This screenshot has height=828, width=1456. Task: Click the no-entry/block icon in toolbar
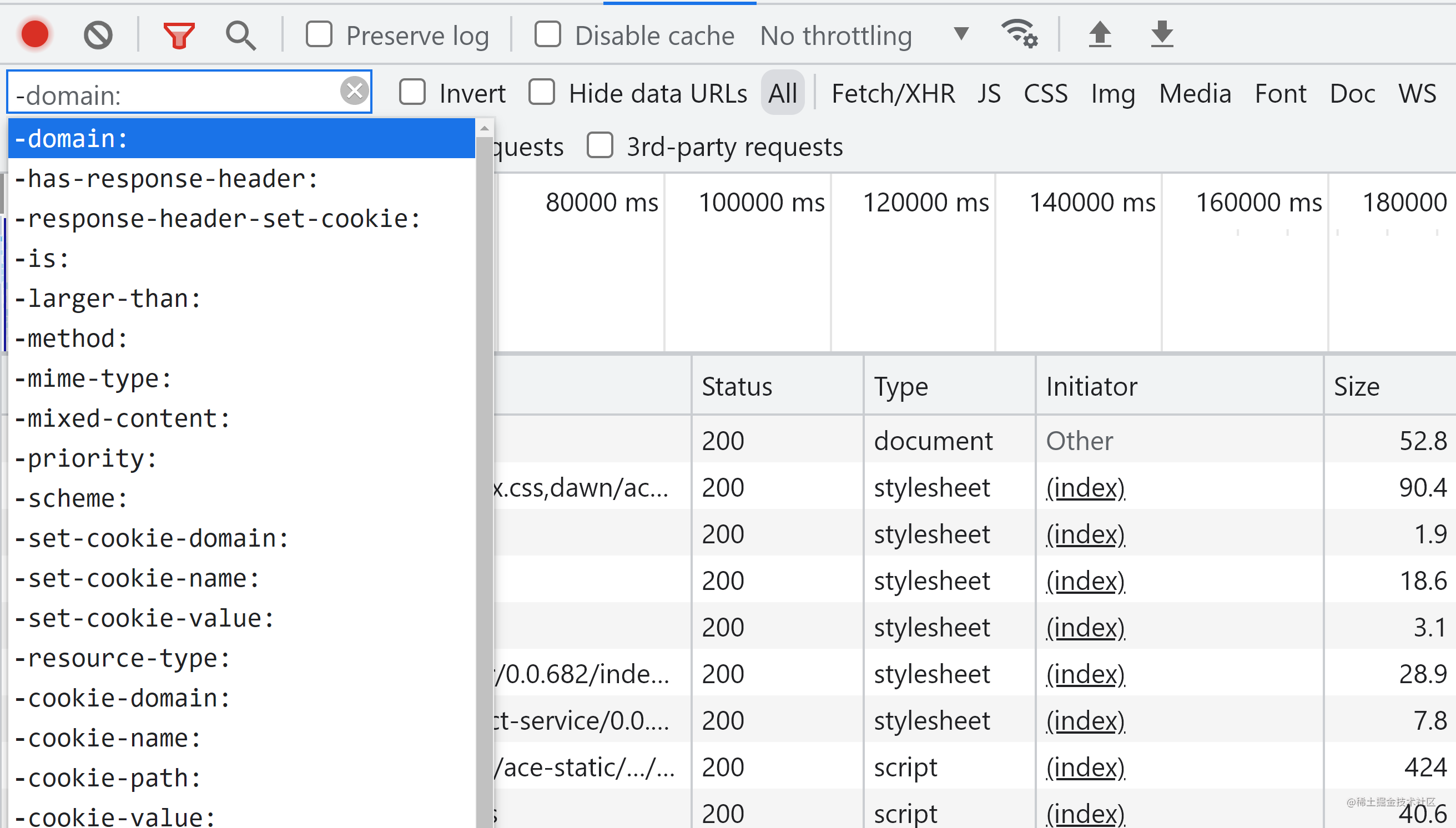[x=97, y=35]
